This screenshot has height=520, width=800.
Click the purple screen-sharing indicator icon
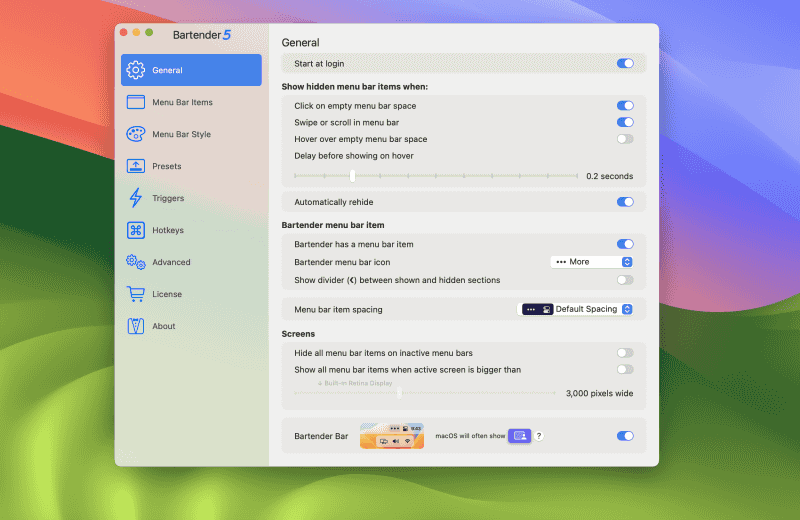point(519,436)
